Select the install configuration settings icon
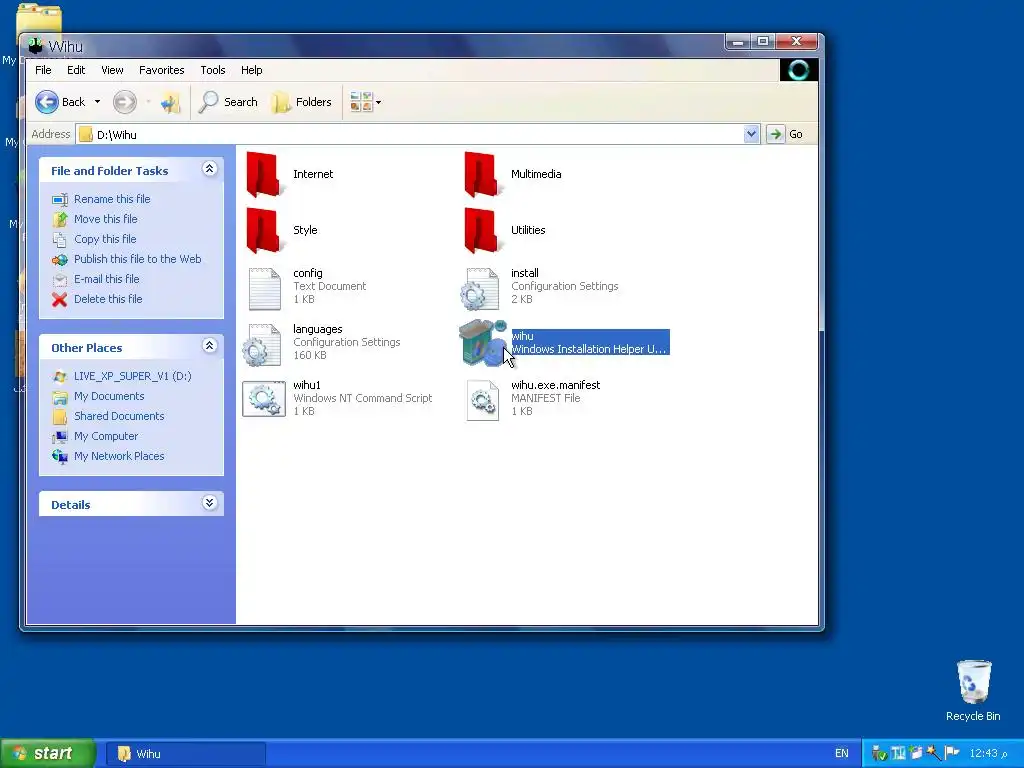The image size is (1024, 768). point(481,288)
